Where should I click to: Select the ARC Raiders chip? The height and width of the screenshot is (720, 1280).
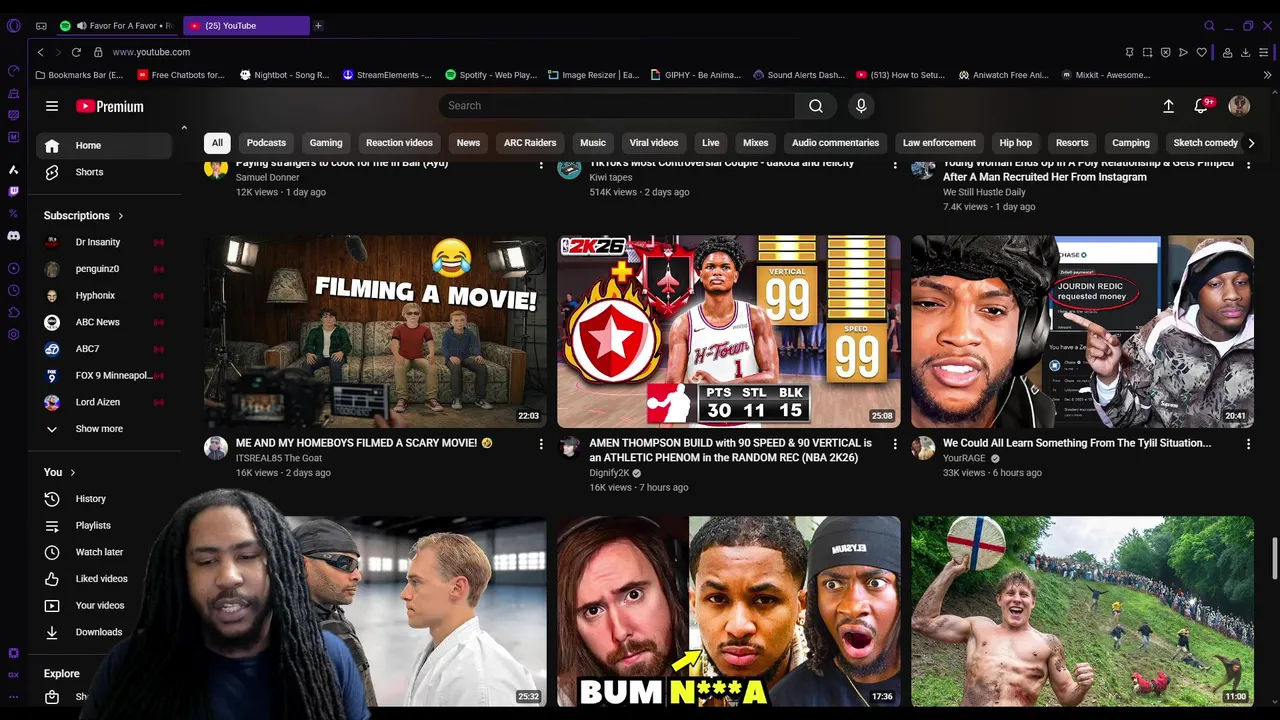pyautogui.click(x=530, y=143)
